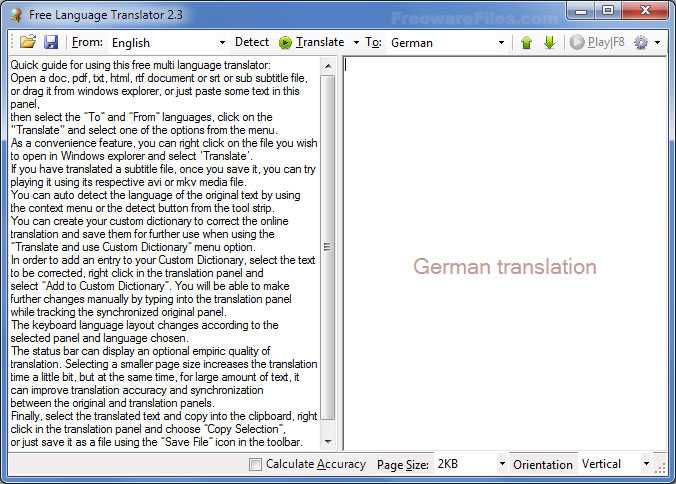Image resolution: width=676 pixels, height=484 pixels.
Task: Click inside the German translation panel
Action: point(505,267)
